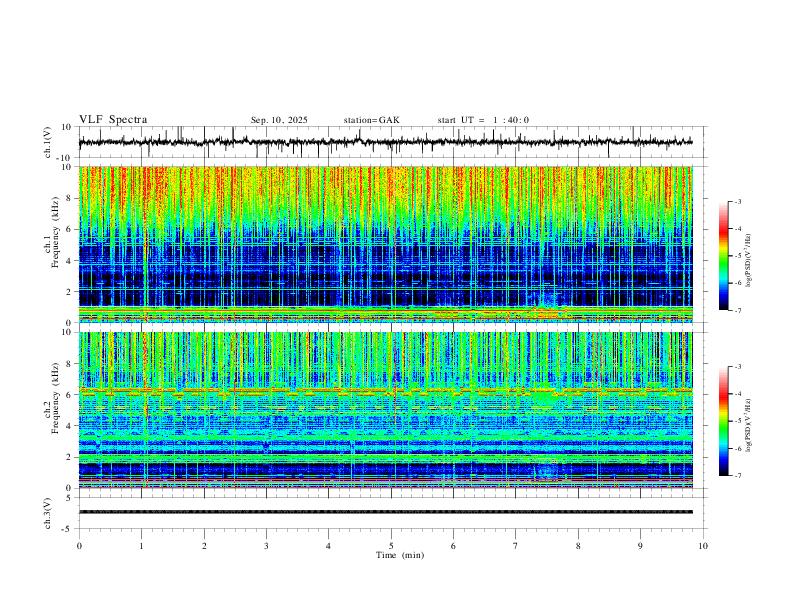Click the ch.2 colorbar 'log(PSD)(V²/Hz)' label
The image size is (792, 612).
(748, 426)
